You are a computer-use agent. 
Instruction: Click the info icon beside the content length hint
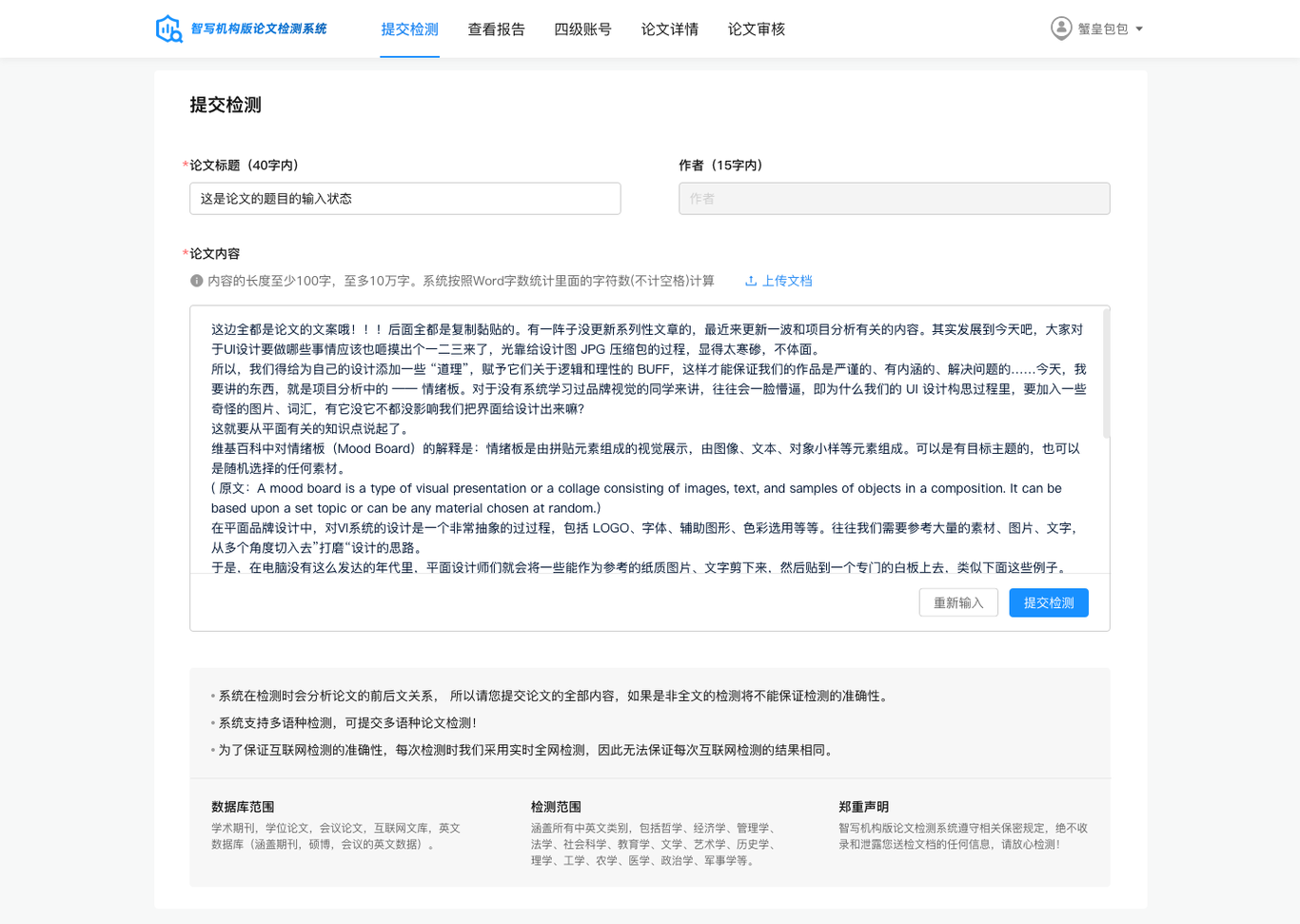tap(196, 281)
